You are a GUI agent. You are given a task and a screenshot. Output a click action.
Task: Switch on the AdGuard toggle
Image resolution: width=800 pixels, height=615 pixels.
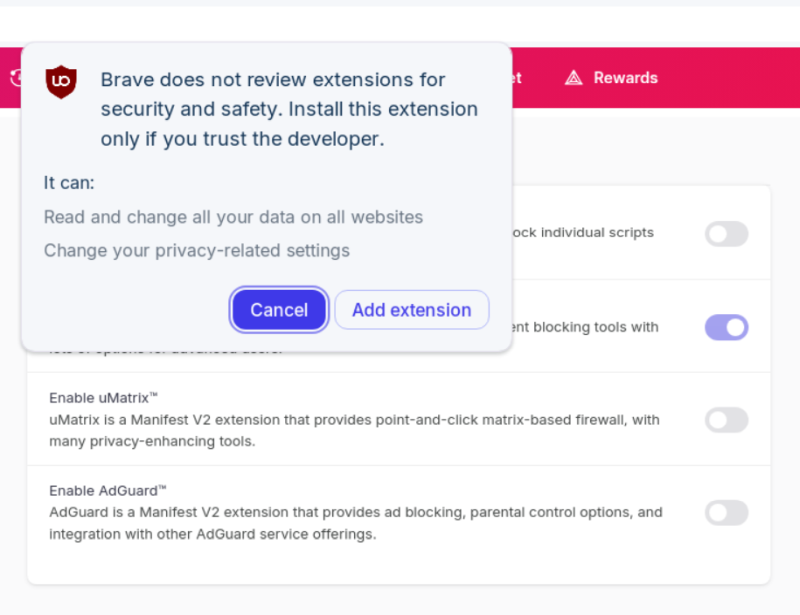click(x=726, y=513)
